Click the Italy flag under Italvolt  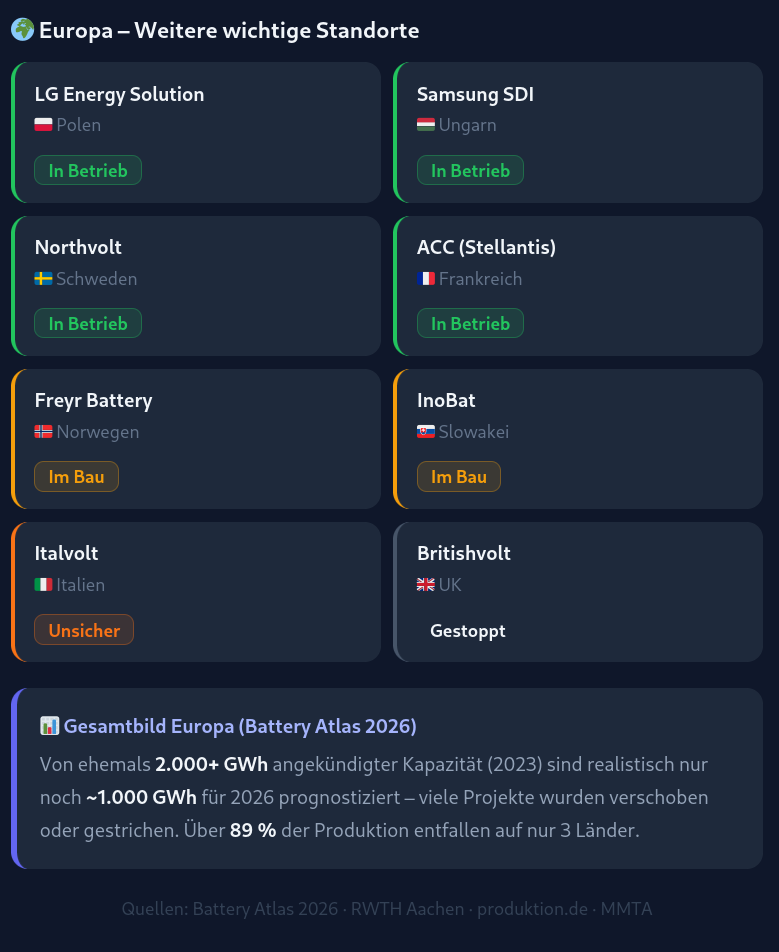click(x=43, y=585)
